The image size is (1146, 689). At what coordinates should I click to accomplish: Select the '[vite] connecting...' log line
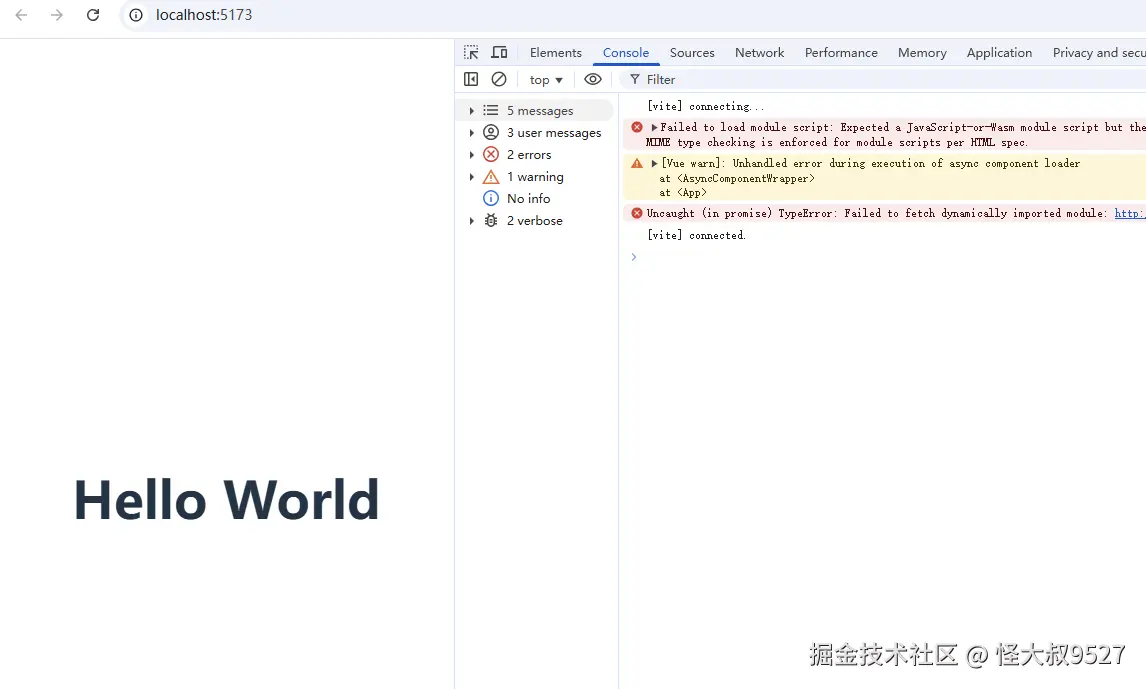pos(705,107)
